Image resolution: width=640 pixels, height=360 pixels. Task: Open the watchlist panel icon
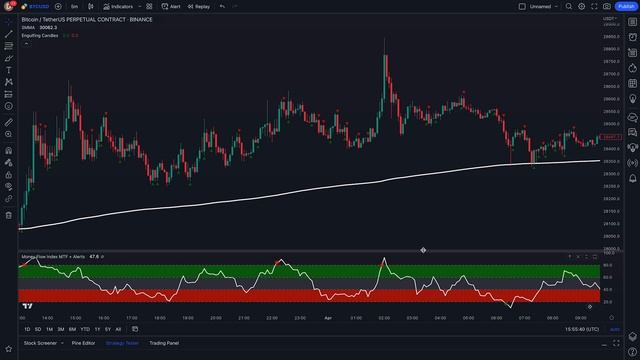click(633, 22)
